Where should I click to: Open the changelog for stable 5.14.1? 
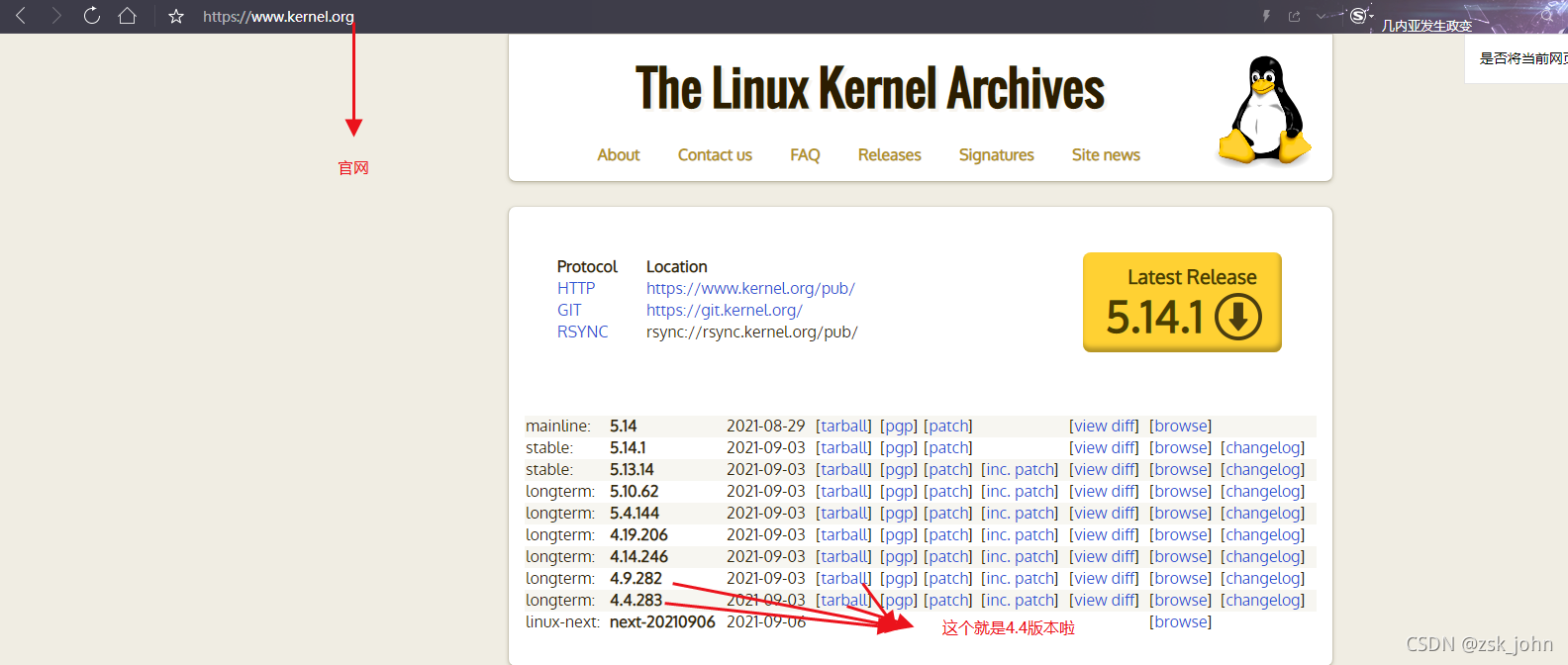1263,448
